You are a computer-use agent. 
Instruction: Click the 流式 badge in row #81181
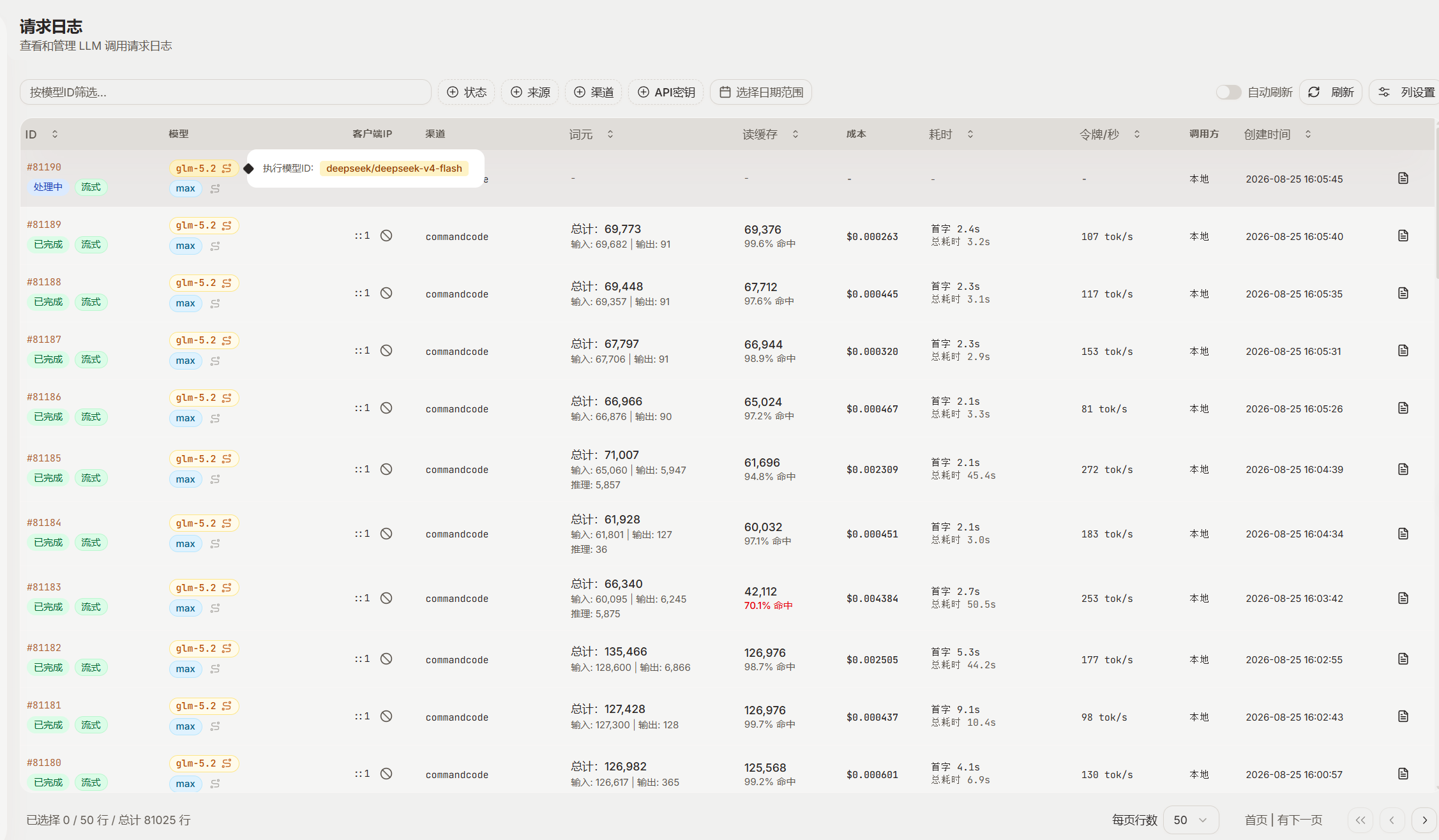(91, 725)
